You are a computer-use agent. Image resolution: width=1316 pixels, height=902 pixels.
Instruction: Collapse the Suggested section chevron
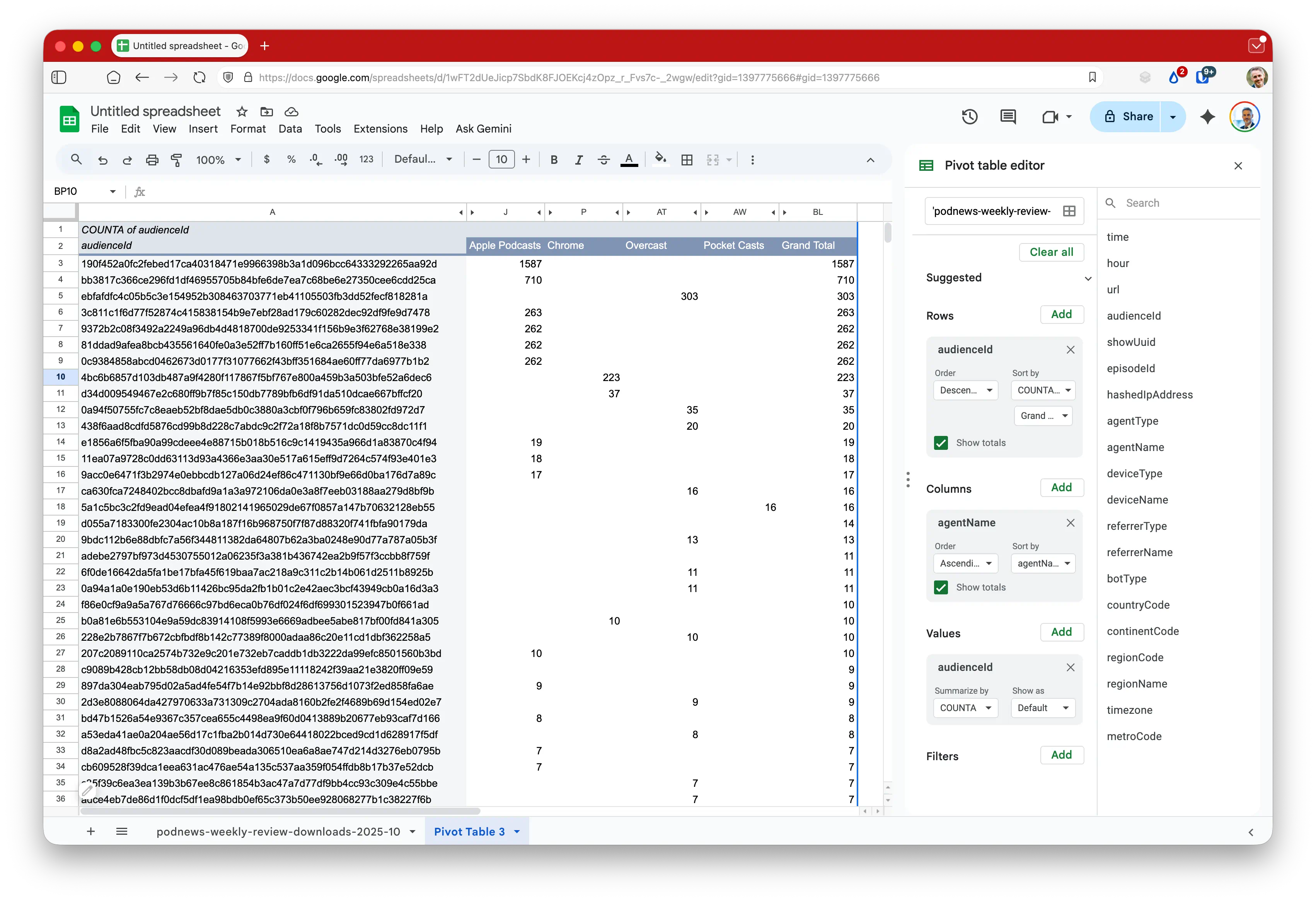[1088, 278]
